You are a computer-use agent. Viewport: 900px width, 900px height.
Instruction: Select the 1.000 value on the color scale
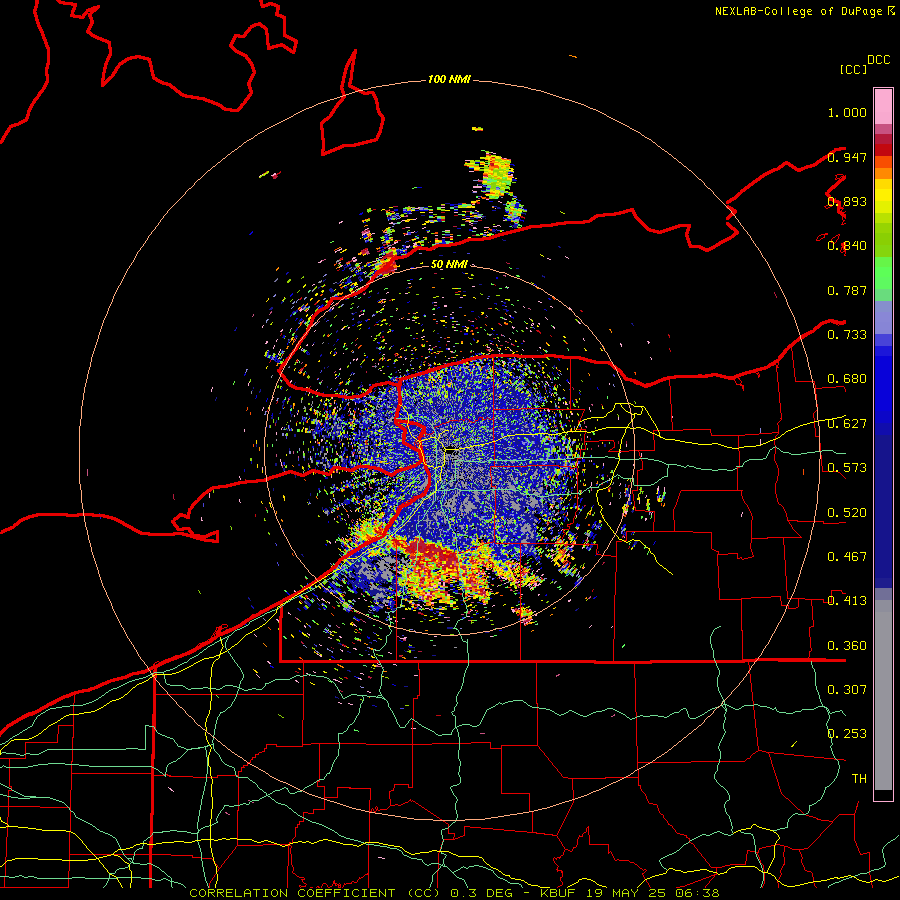coord(847,112)
